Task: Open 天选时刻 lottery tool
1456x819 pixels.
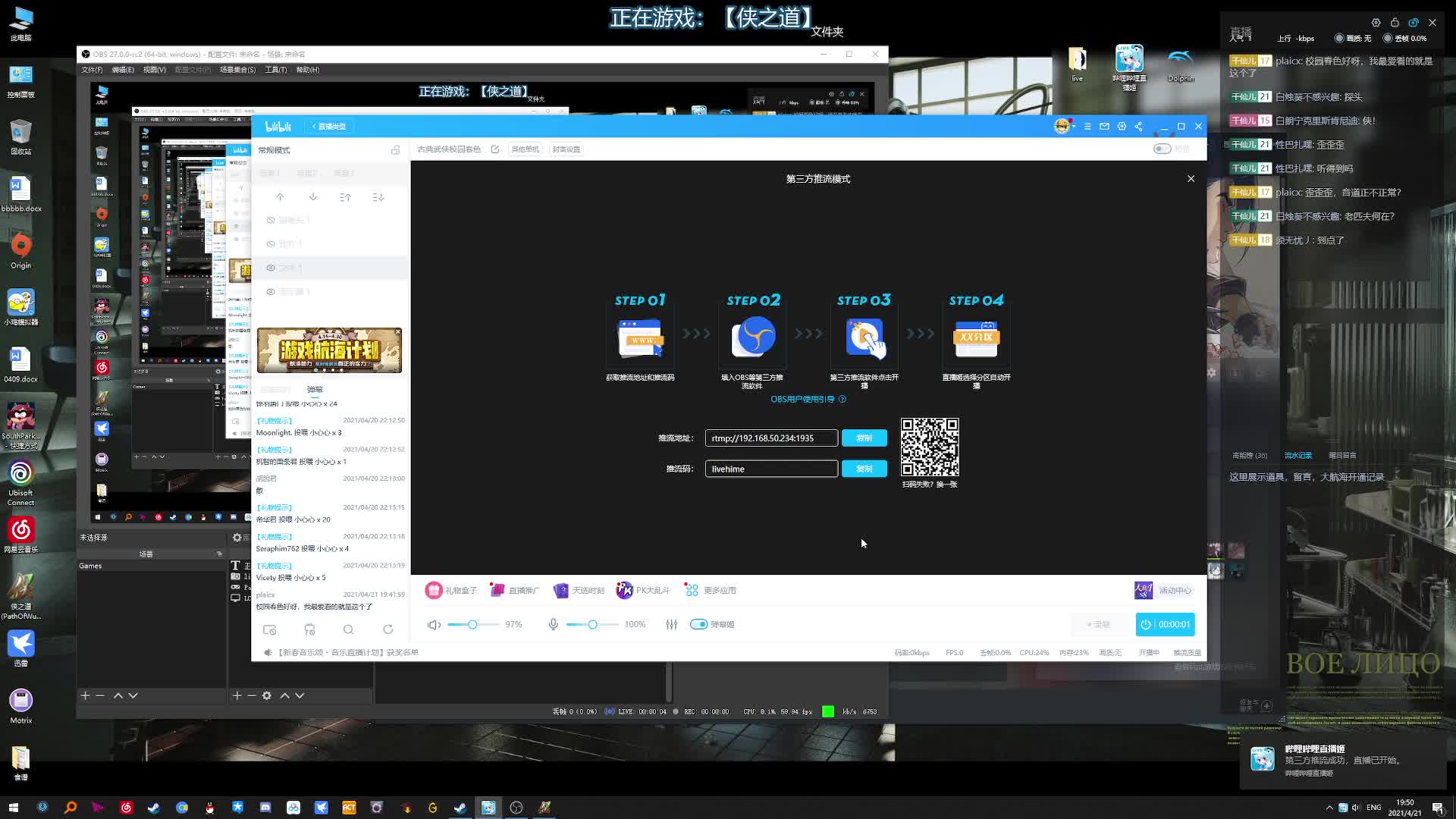Action: 579,591
